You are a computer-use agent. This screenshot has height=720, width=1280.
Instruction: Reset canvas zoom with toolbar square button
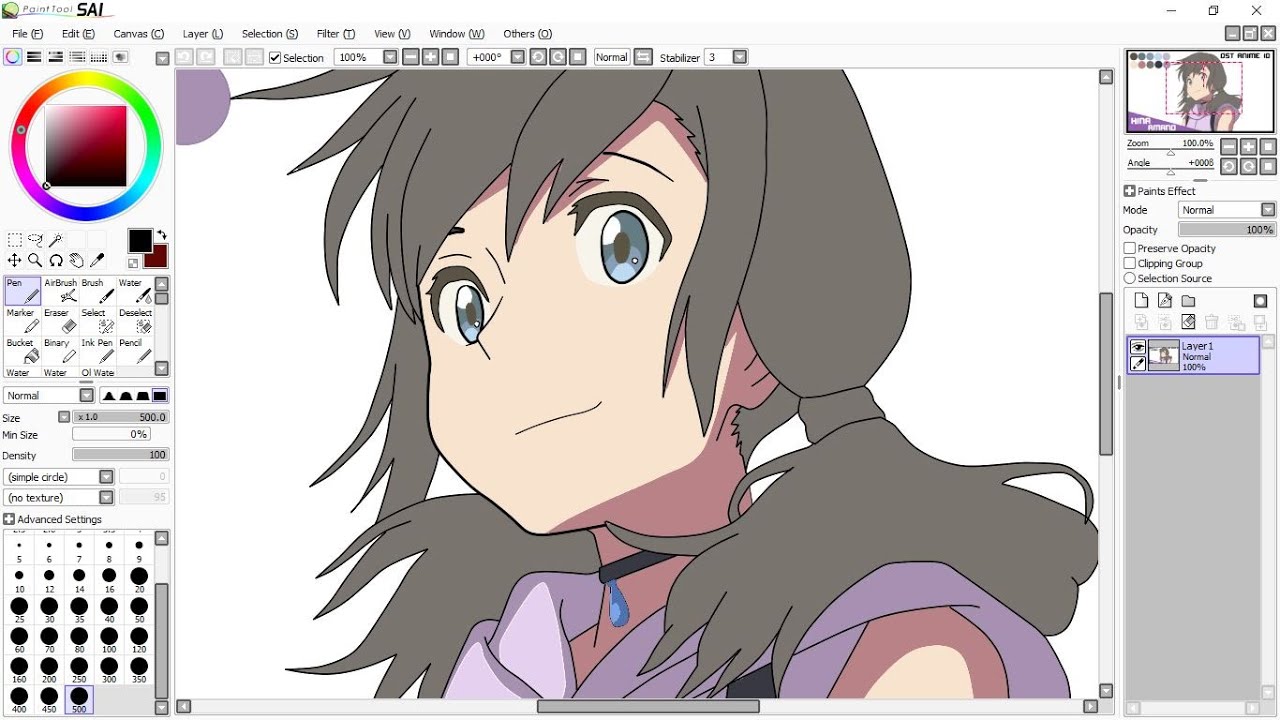point(450,57)
